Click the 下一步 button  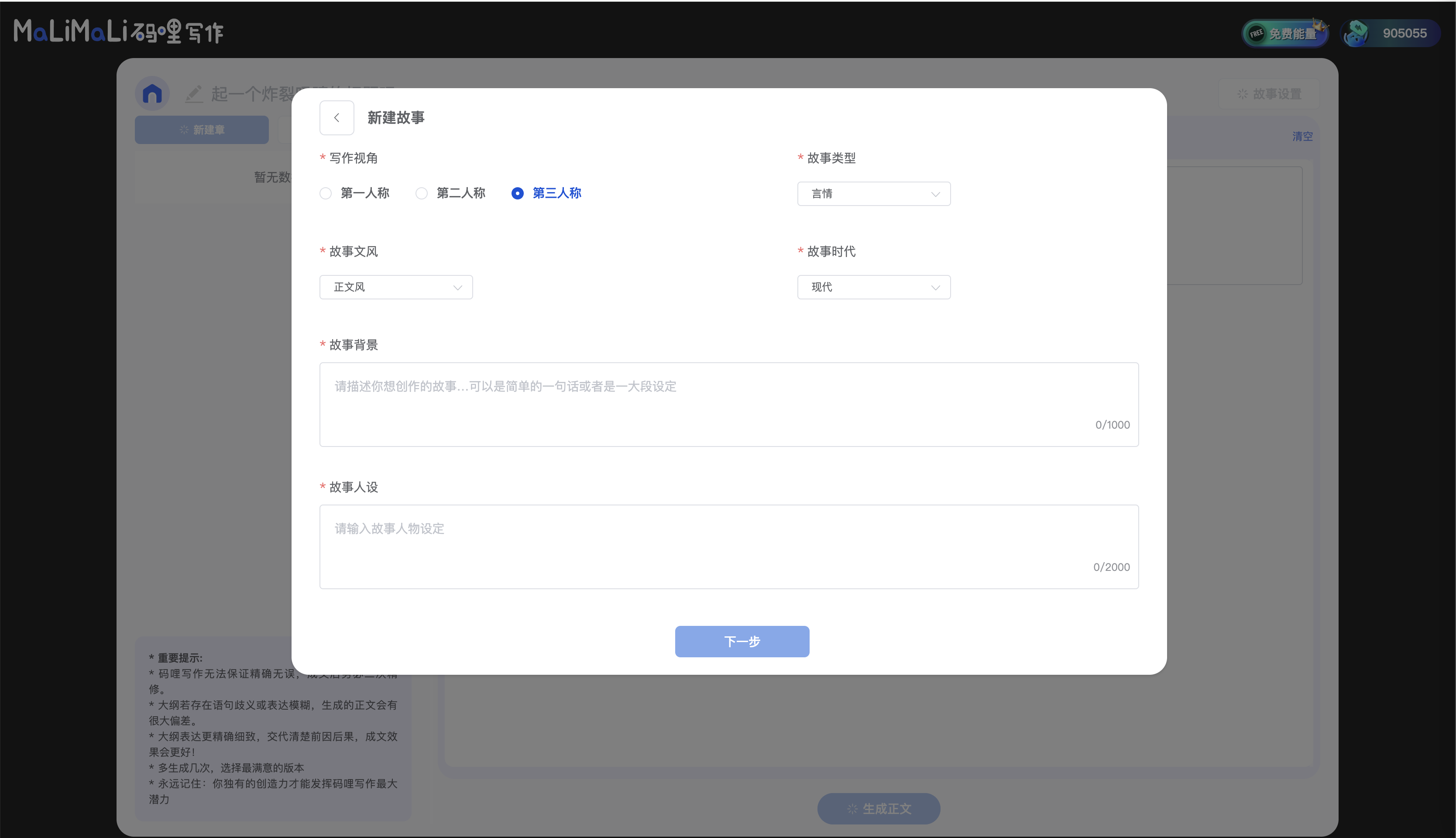741,641
